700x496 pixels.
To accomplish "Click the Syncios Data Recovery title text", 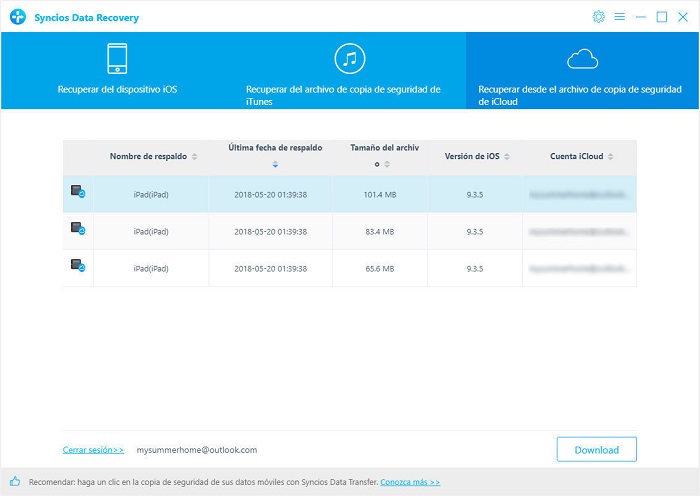I will tap(87, 17).
